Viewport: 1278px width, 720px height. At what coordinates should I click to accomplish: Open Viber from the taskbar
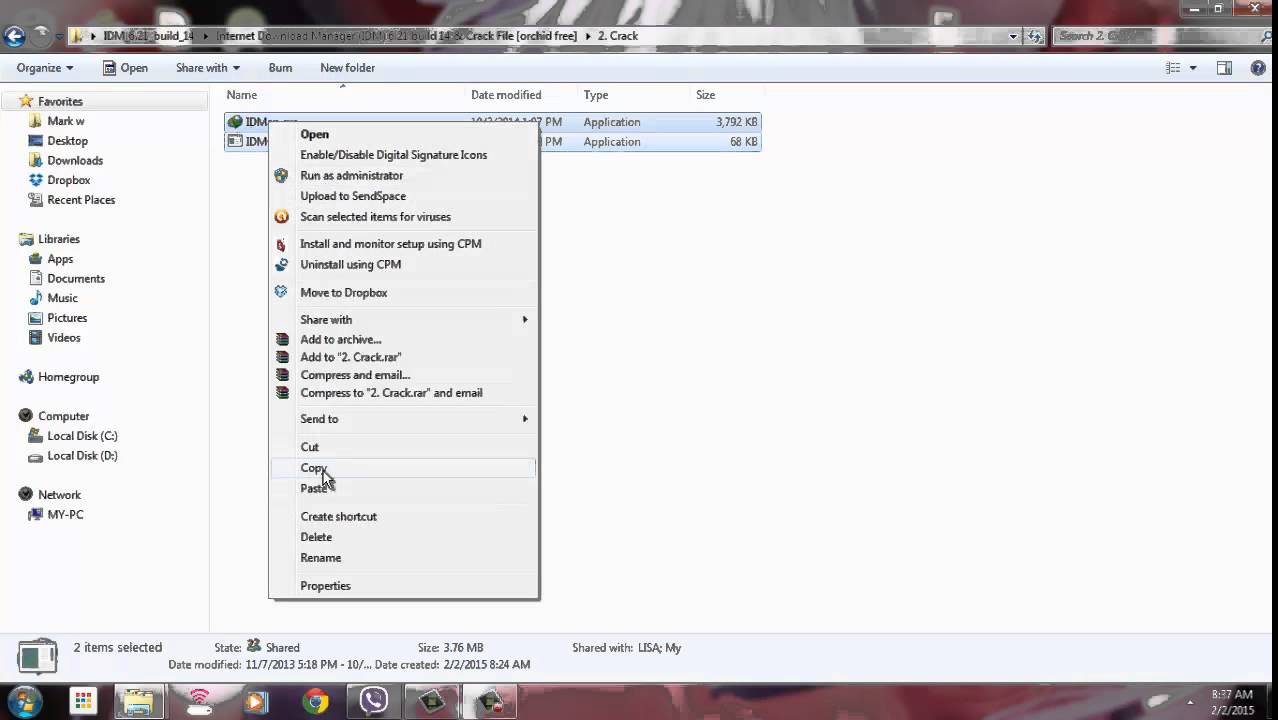374,701
